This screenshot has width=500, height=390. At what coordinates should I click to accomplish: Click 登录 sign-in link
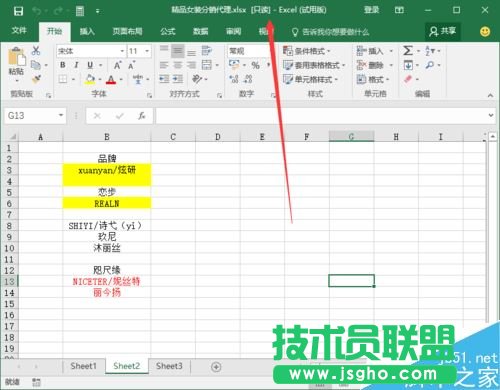click(x=371, y=10)
